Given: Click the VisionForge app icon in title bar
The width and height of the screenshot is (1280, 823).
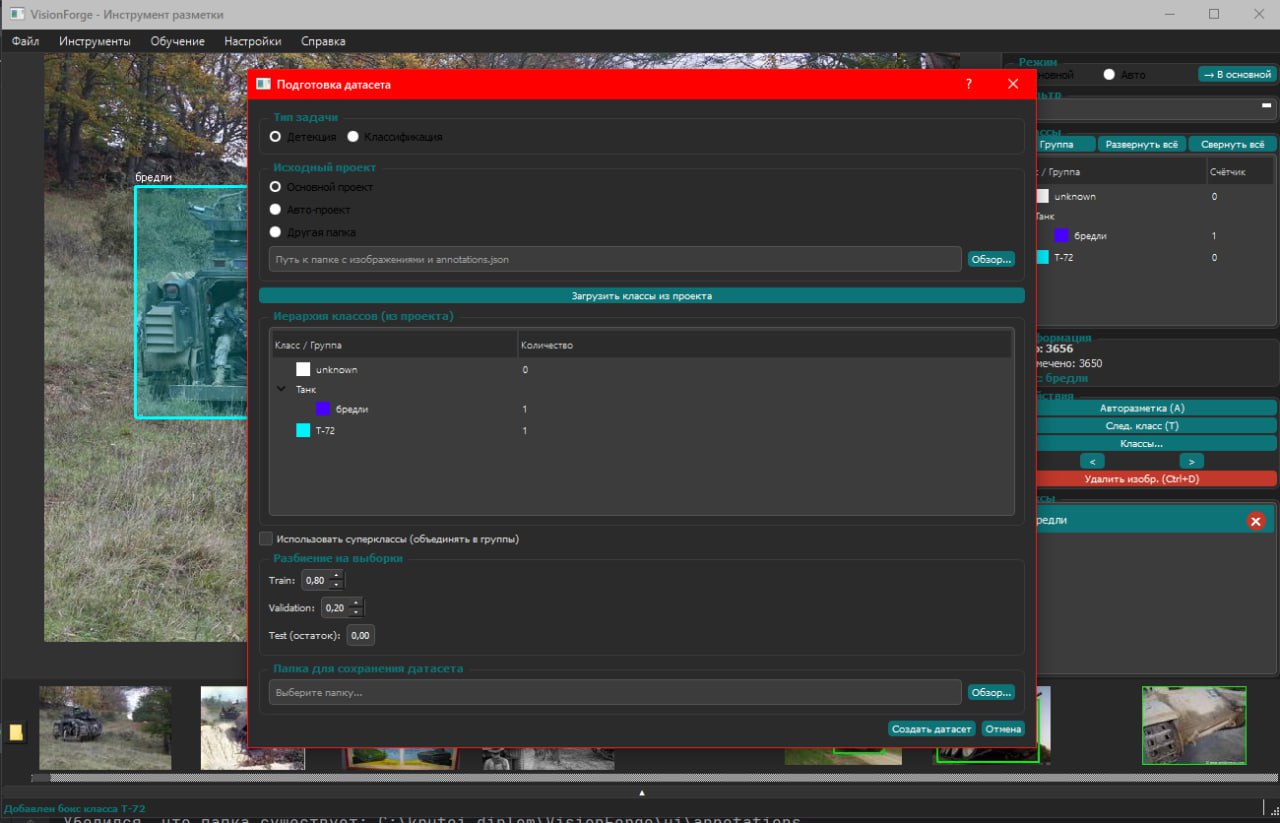Looking at the screenshot, I should (16, 15).
